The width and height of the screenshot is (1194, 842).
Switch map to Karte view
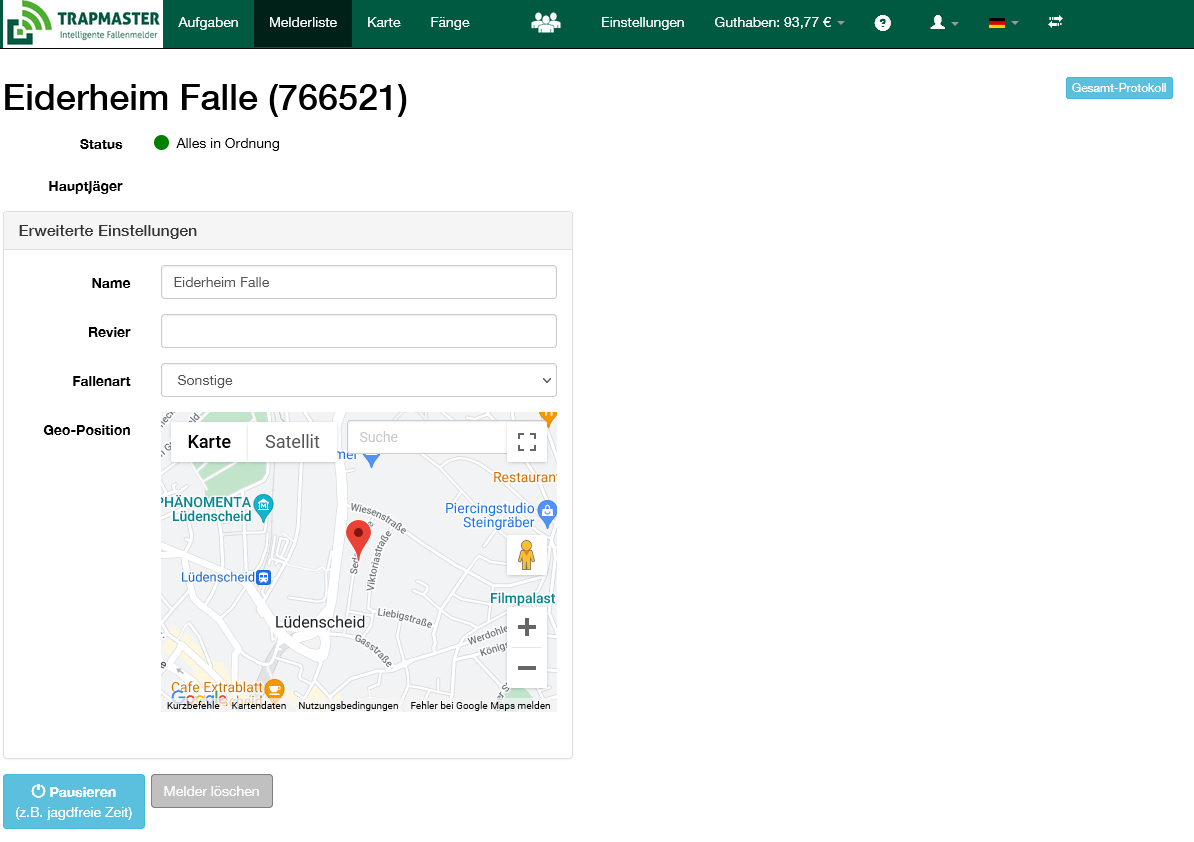coord(209,442)
